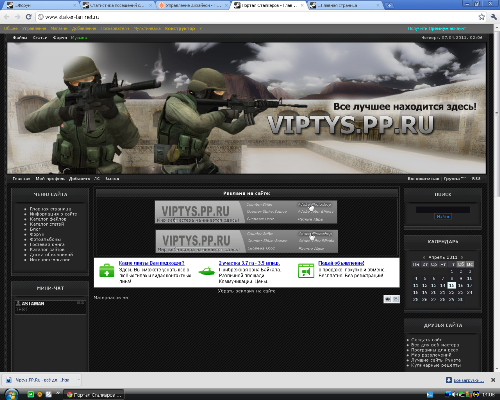
Task: Open Каталог файлов in site menu
Action: 48,219
